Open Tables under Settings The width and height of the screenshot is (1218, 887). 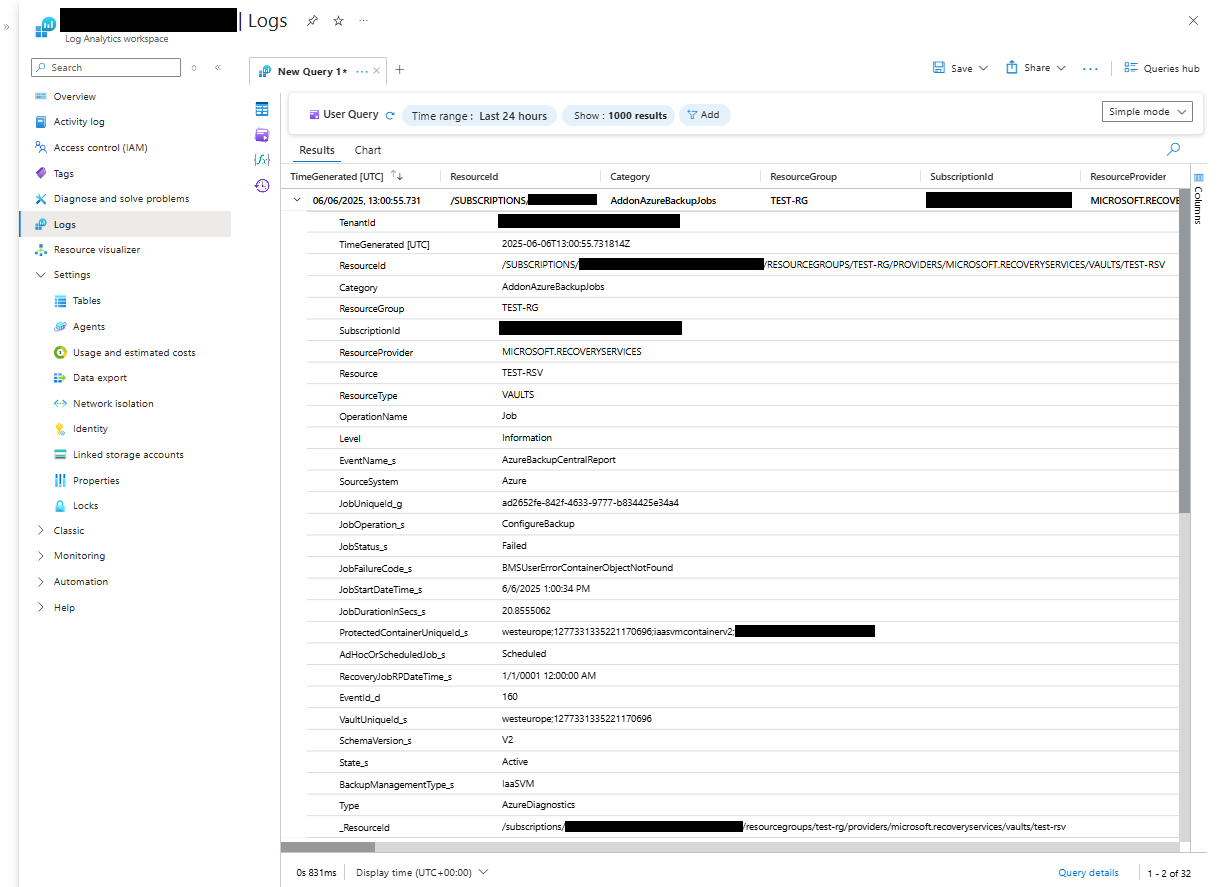point(87,301)
